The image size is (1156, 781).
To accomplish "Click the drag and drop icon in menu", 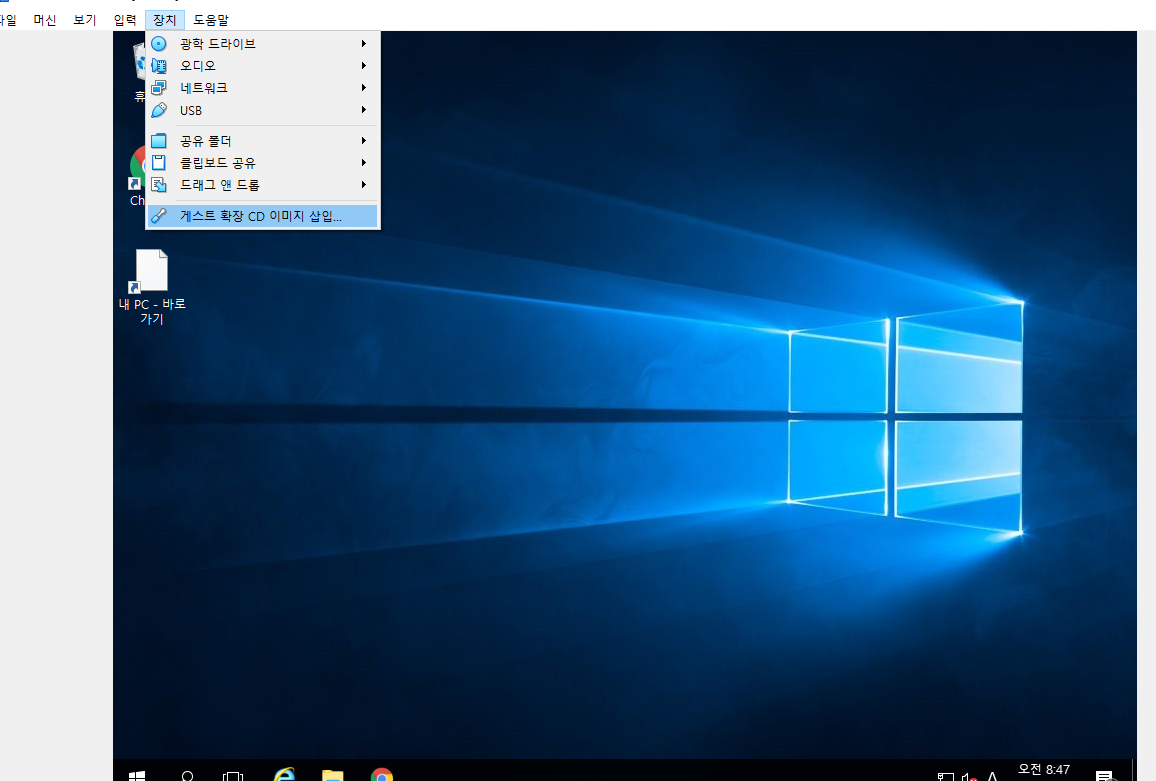I will coord(159,184).
